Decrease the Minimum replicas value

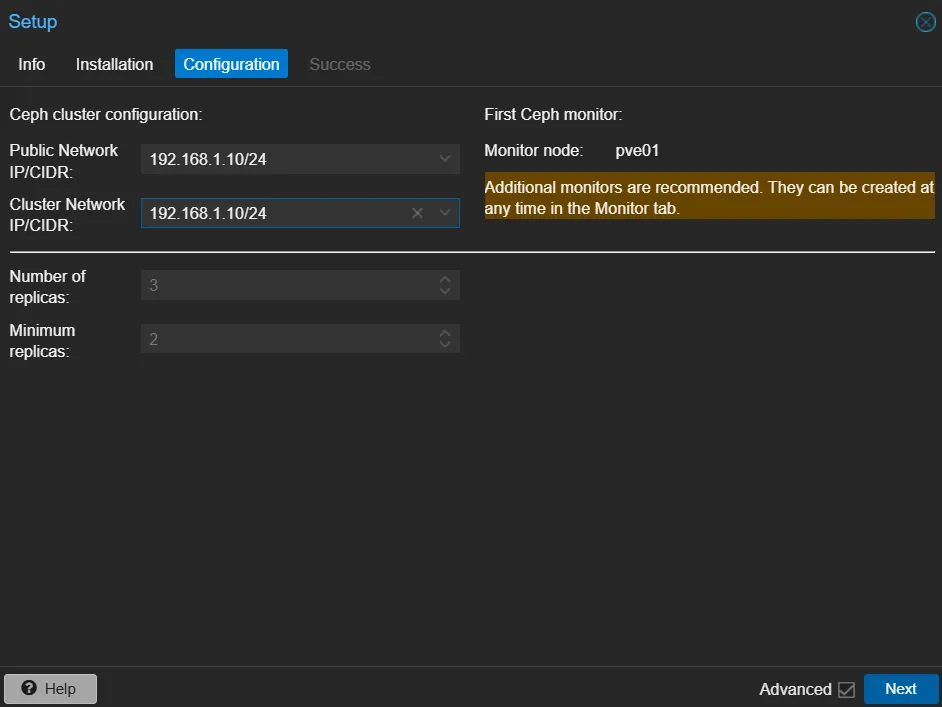click(445, 345)
